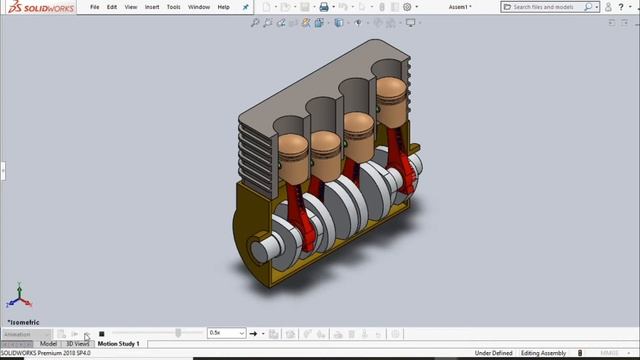
Task: Open the File menu
Action: [x=94, y=7]
